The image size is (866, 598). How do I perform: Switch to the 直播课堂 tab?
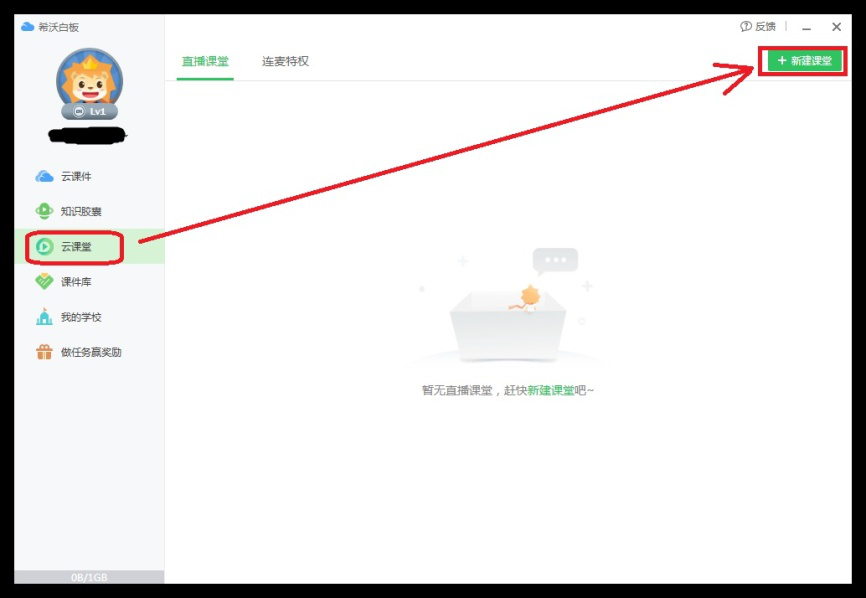[205, 61]
